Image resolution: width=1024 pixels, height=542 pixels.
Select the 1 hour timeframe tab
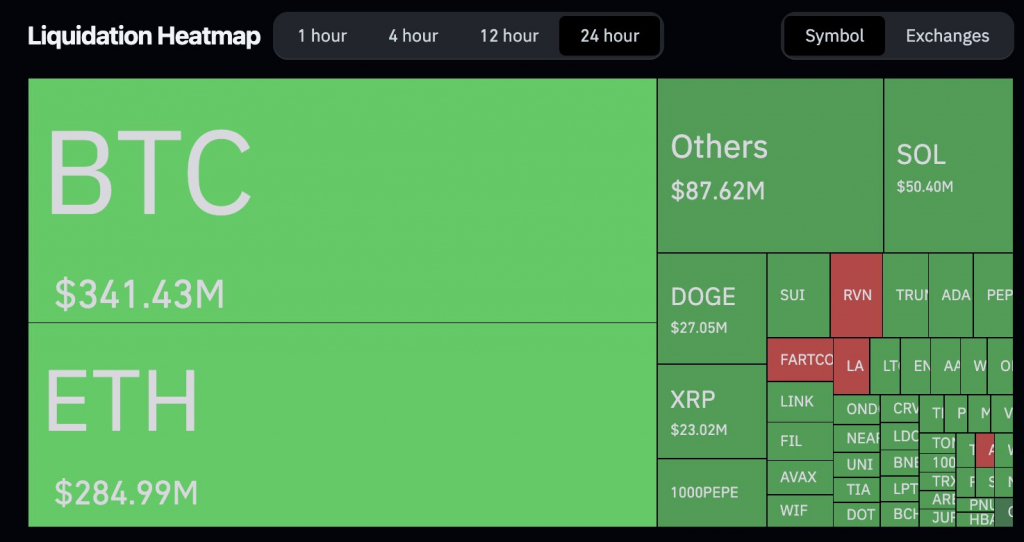point(322,36)
